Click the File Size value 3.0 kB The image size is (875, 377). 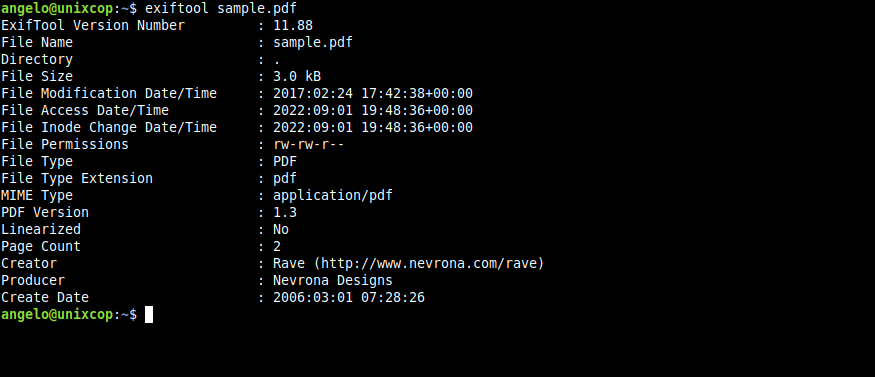point(297,76)
